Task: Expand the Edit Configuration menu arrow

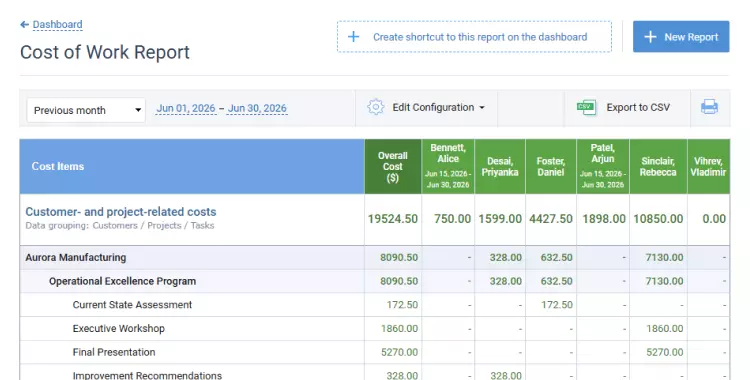Action: coord(482,108)
